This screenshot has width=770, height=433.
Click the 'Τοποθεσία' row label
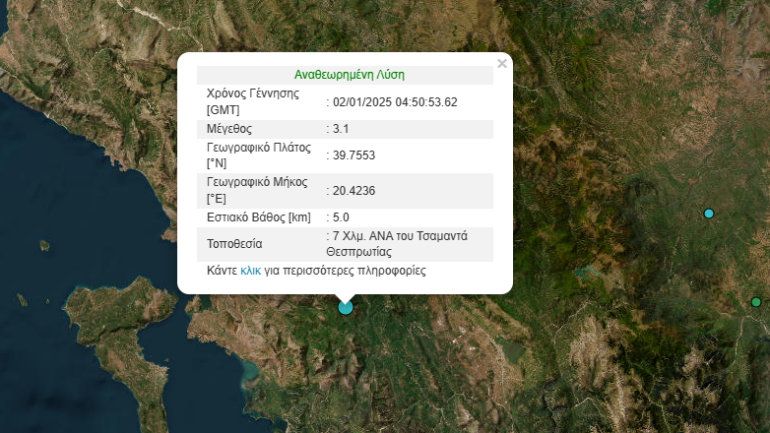coord(236,243)
